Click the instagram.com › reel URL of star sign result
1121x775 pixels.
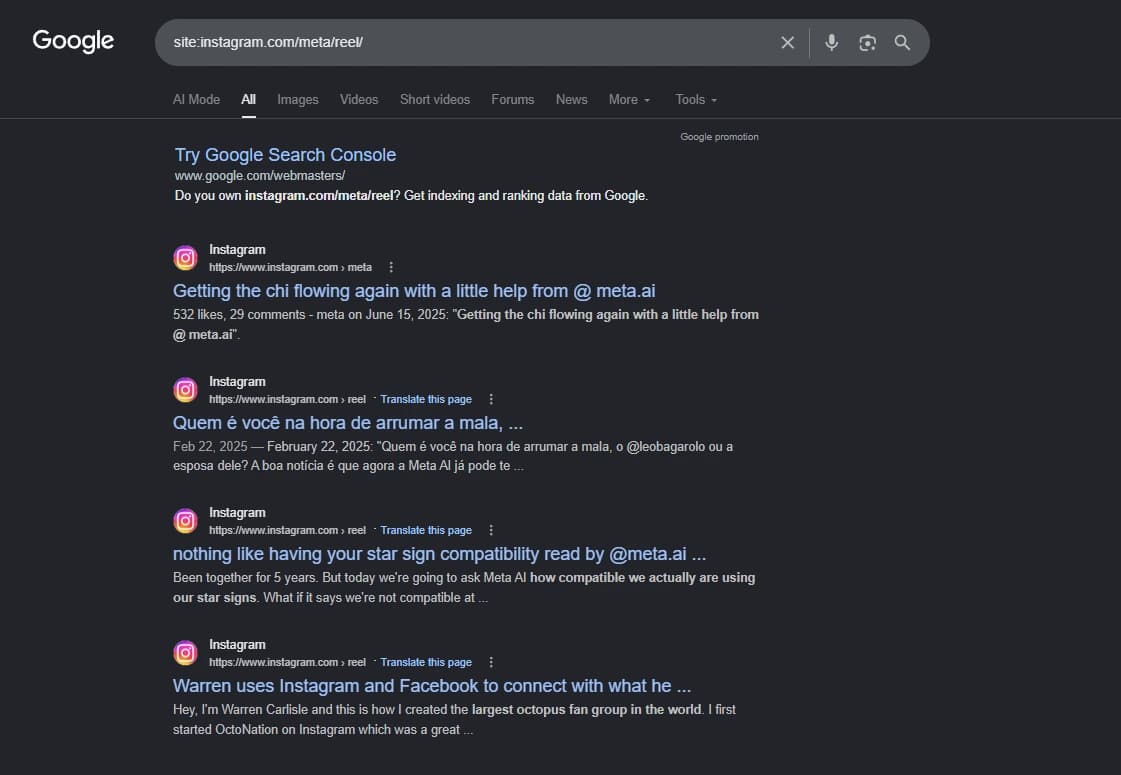pyautogui.click(x=287, y=530)
